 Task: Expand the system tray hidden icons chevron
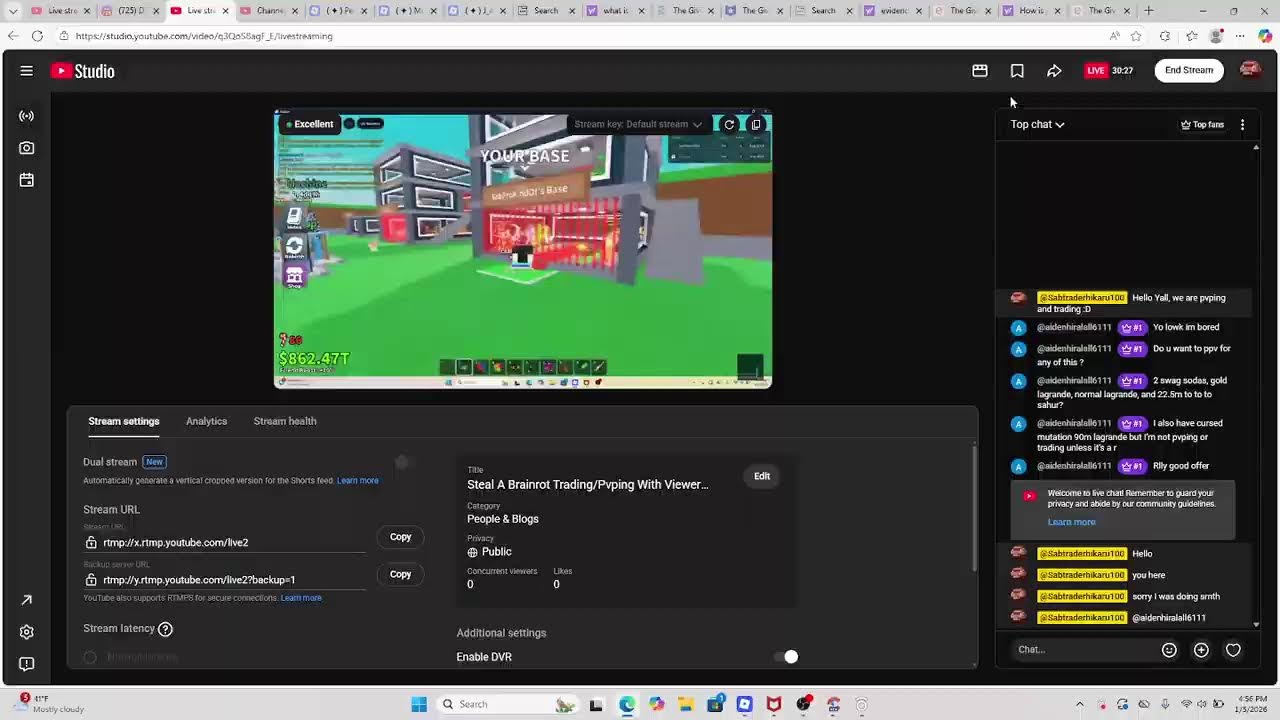click(x=1079, y=704)
